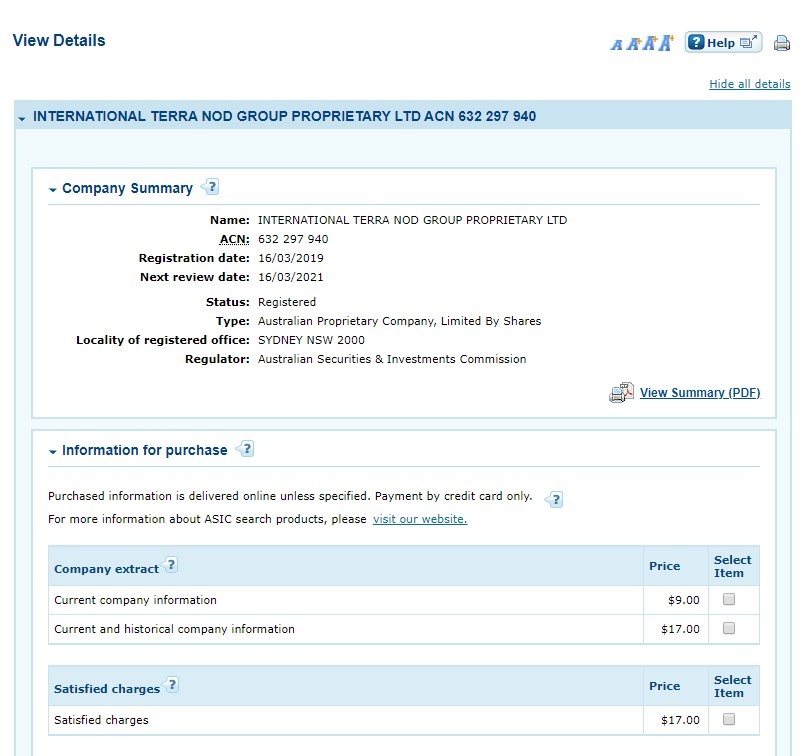Viewport: 801px width, 756px height.
Task: Click registration date value 16/03/2019
Action: [x=291, y=258]
